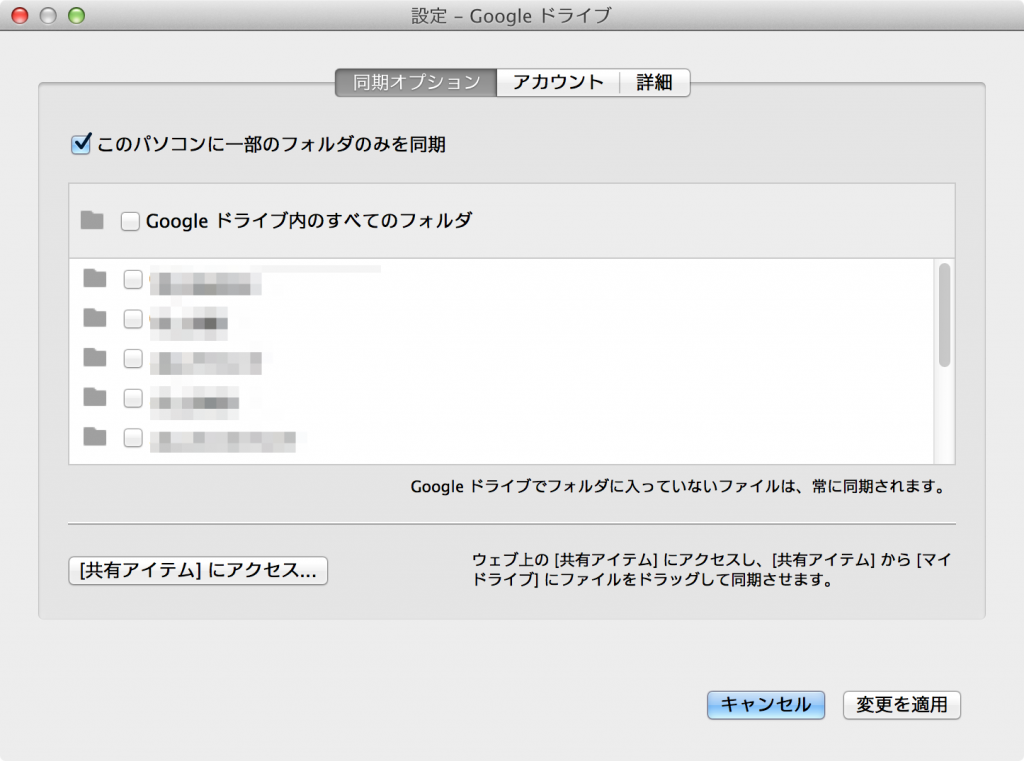Viewport: 1024px width, 761px height.
Task: Click the folder icon of the first list entry
Action: coord(95,279)
